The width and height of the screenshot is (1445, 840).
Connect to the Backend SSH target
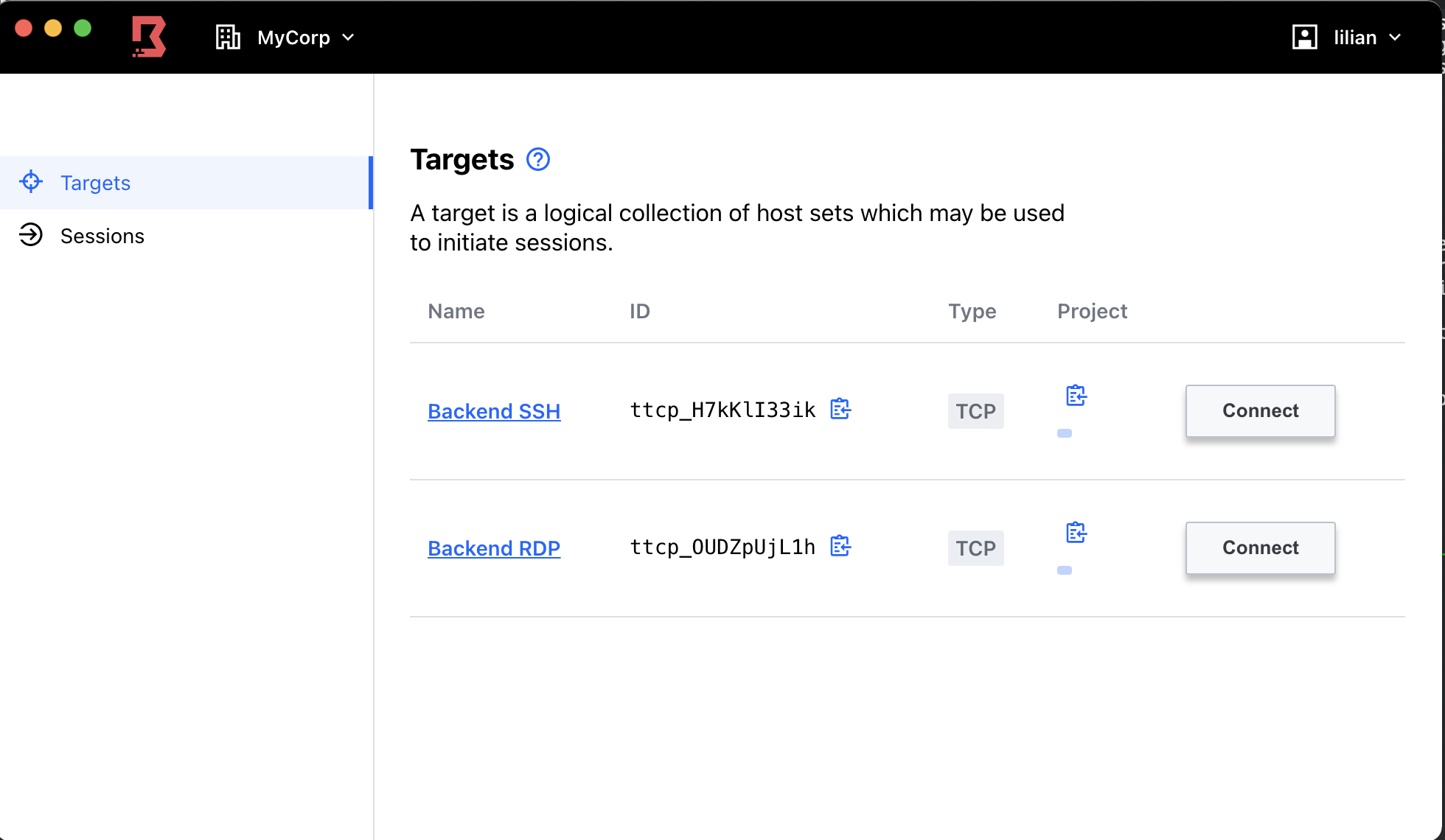point(1260,410)
